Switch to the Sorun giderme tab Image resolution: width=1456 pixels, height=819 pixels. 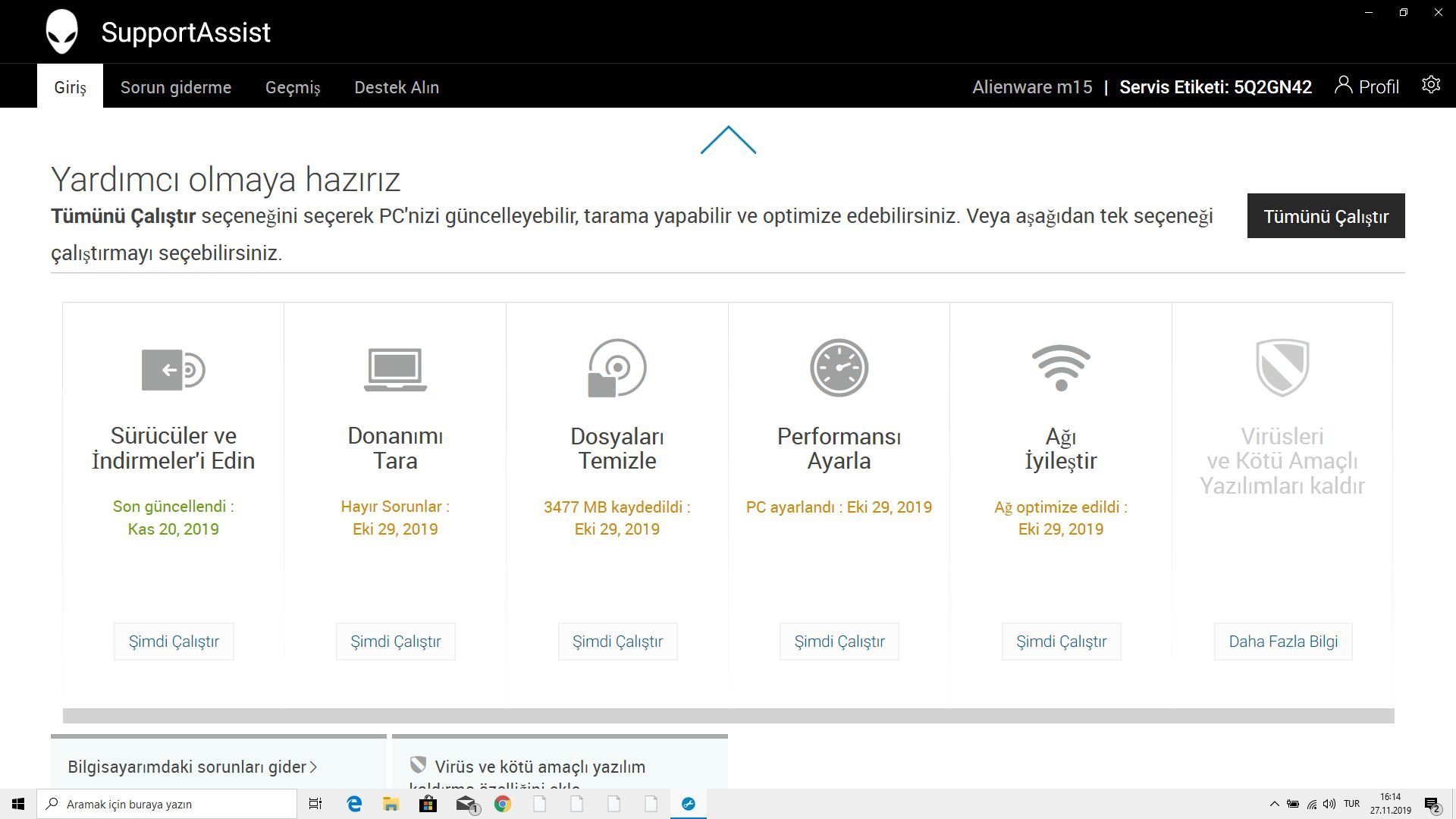click(176, 87)
